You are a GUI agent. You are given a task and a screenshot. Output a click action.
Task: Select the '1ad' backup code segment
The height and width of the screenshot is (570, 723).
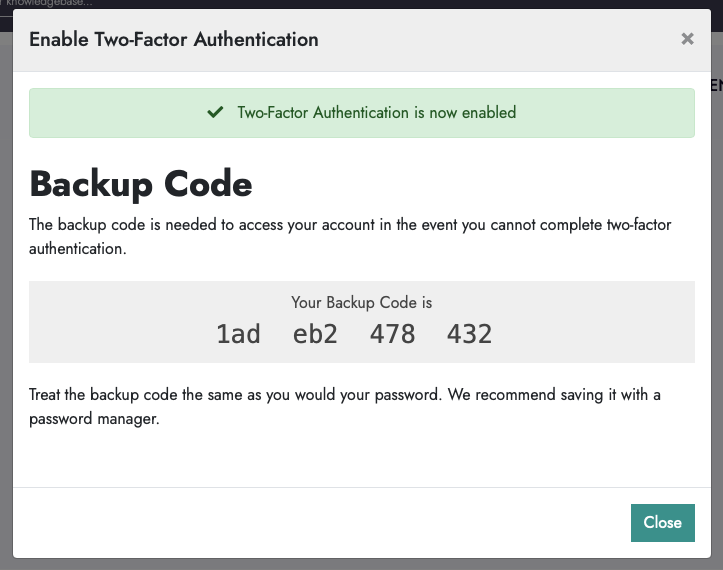pos(238,334)
